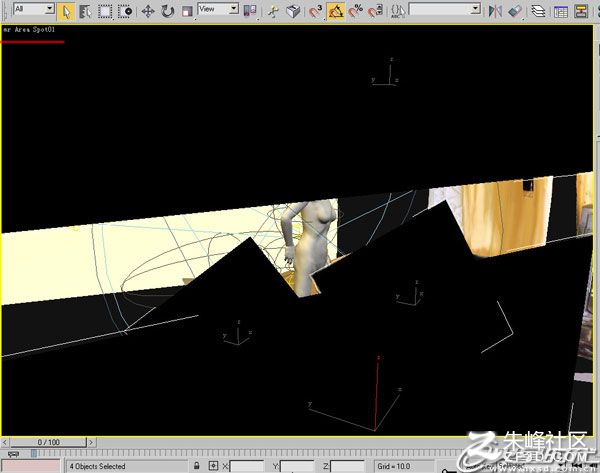Image resolution: width=600 pixels, height=473 pixels.
Task: Click the pink MAXScript listener field
Action: [31, 466]
